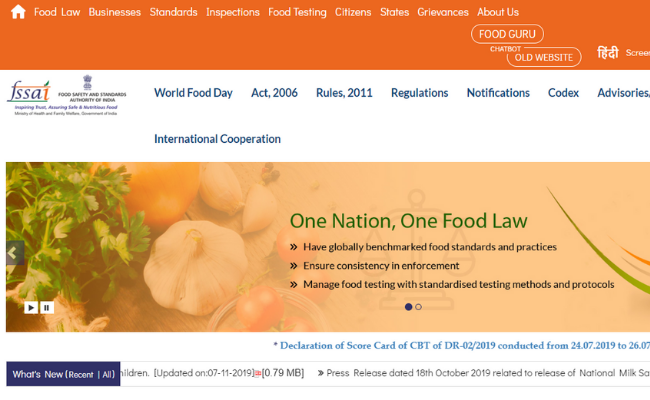Select the second slide indicator dot
The height and width of the screenshot is (400, 650).
tap(418, 307)
